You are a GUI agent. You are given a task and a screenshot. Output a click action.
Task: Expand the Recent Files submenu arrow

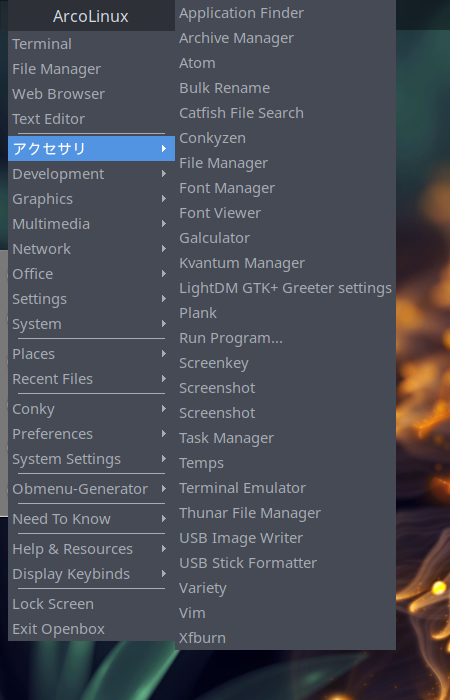pyautogui.click(x=164, y=379)
